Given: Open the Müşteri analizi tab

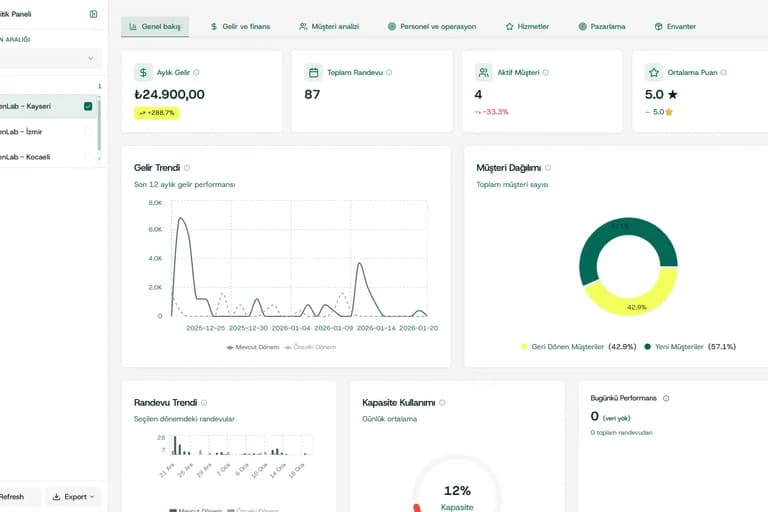Looking at the screenshot, I should pos(329,26).
